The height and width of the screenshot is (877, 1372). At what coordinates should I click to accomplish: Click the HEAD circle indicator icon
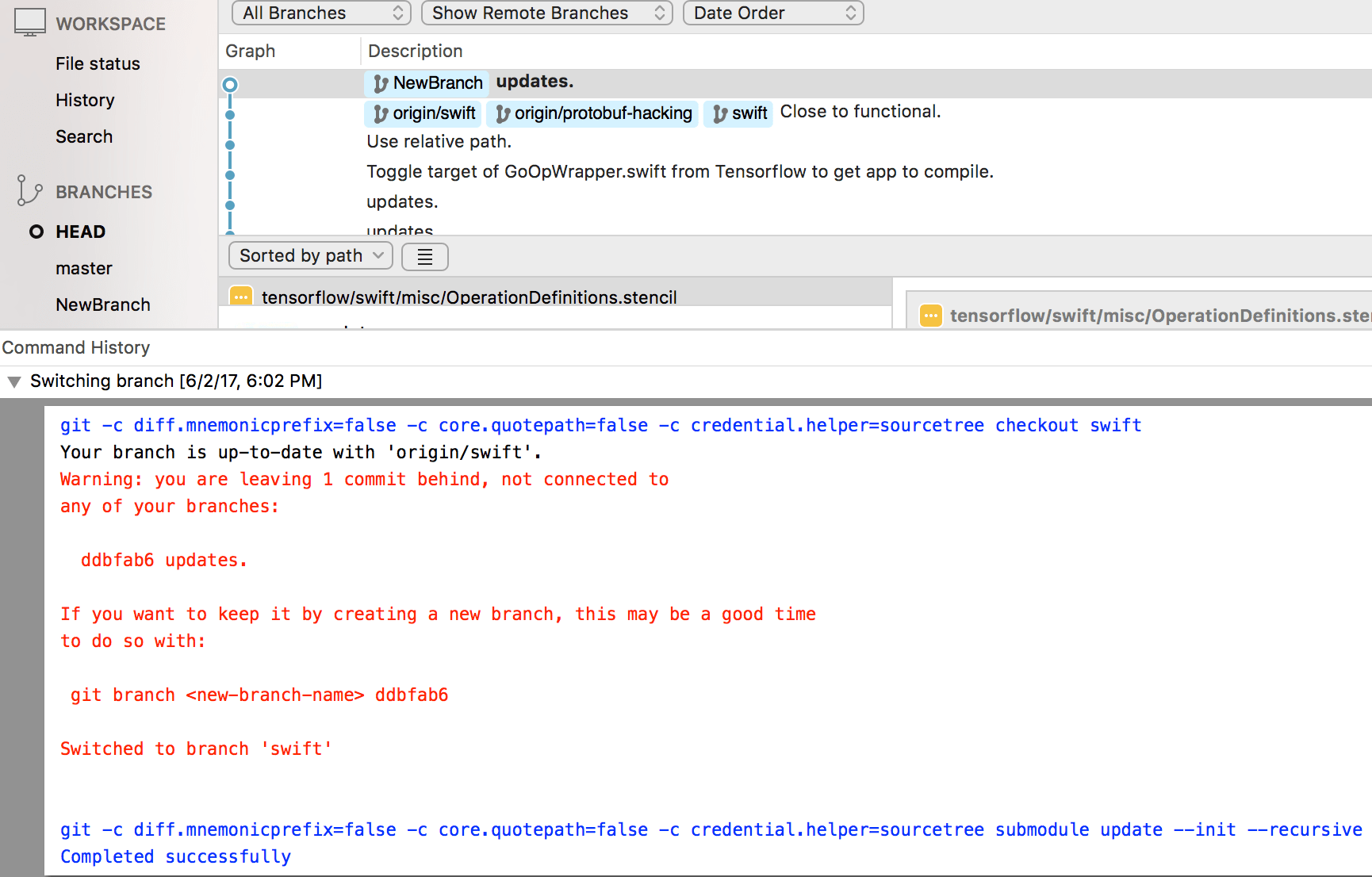(36, 232)
